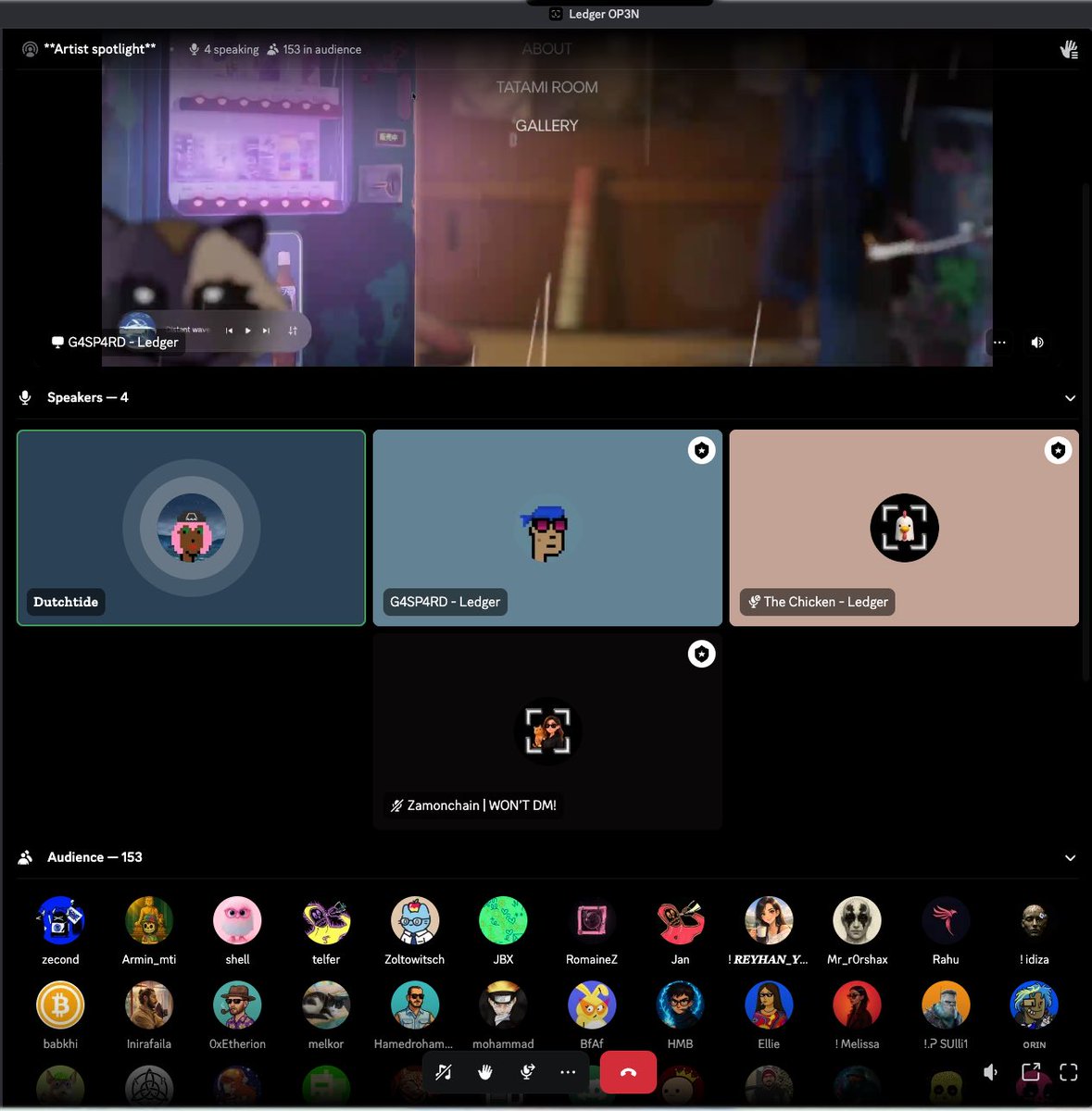Open babkhi's Bitcoin avatar
Viewport: 1092px width, 1111px height.
pos(60,1005)
